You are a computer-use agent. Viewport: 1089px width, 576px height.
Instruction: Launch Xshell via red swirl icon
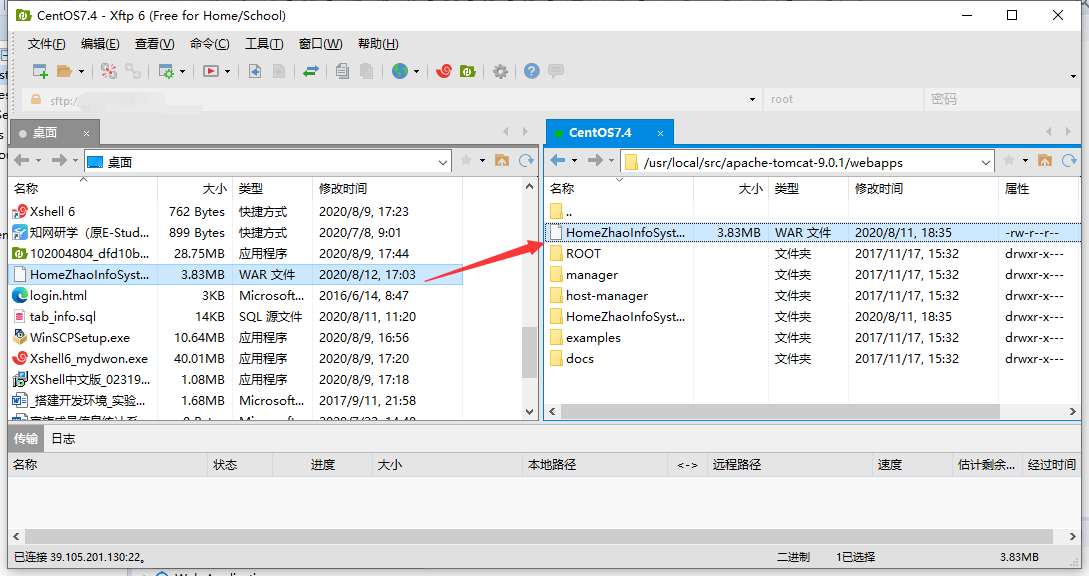coord(444,71)
